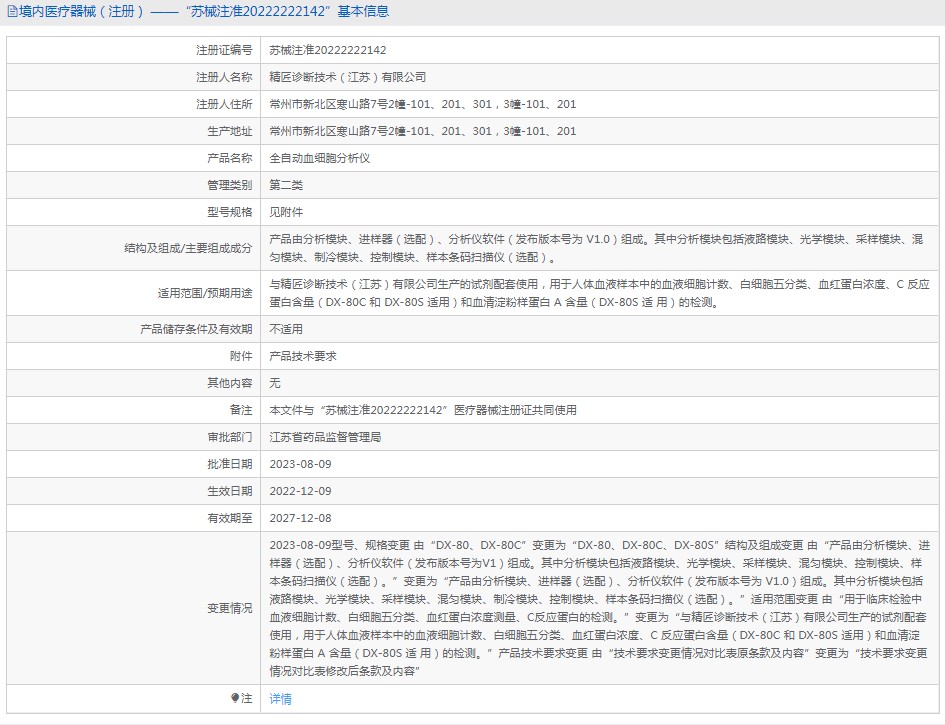Click the address value in the 生产地址 row
Viewport: 945px width, 725px height.
(422, 131)
